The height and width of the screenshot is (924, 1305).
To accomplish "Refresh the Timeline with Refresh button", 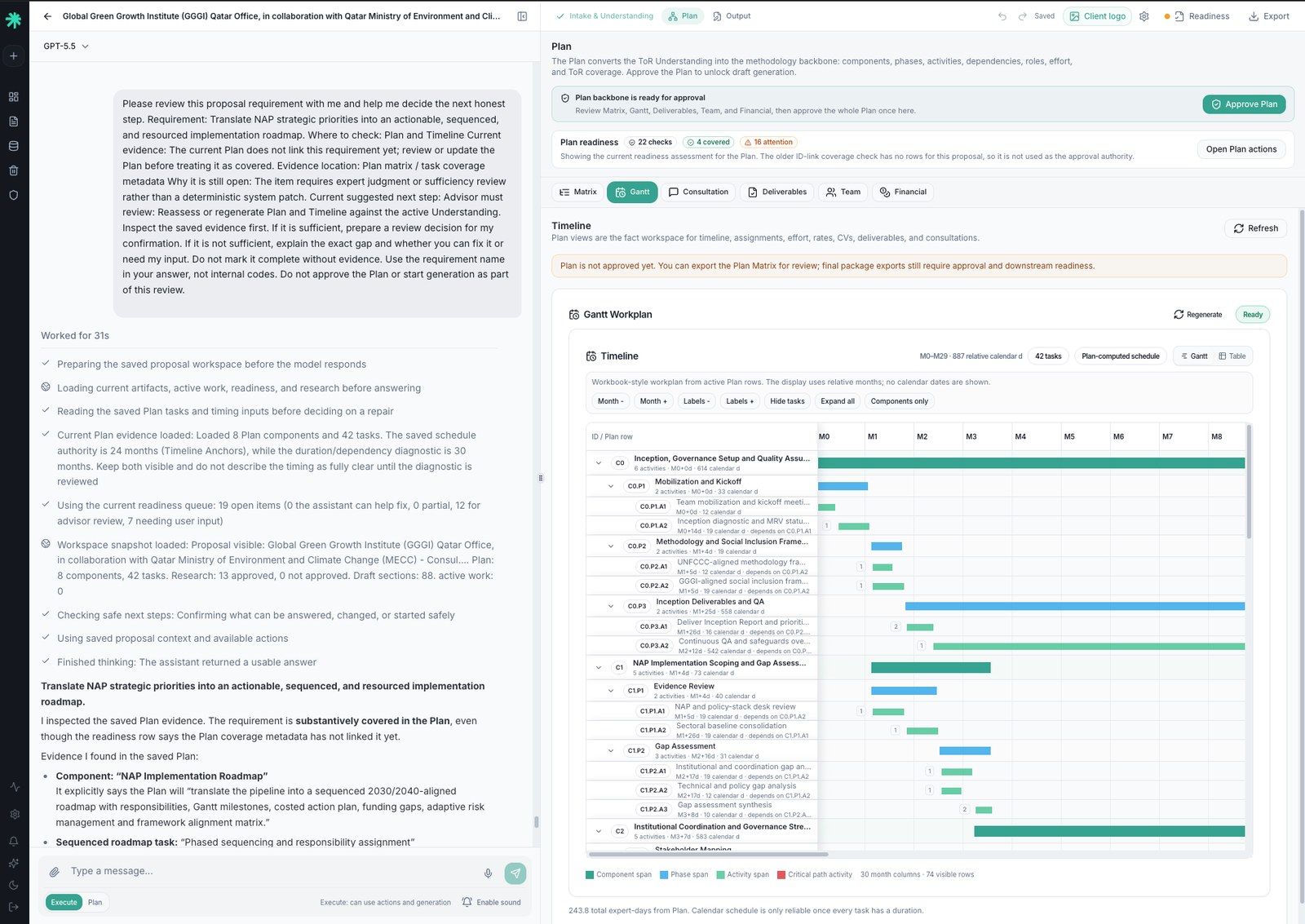I will tap(1255, 228).
